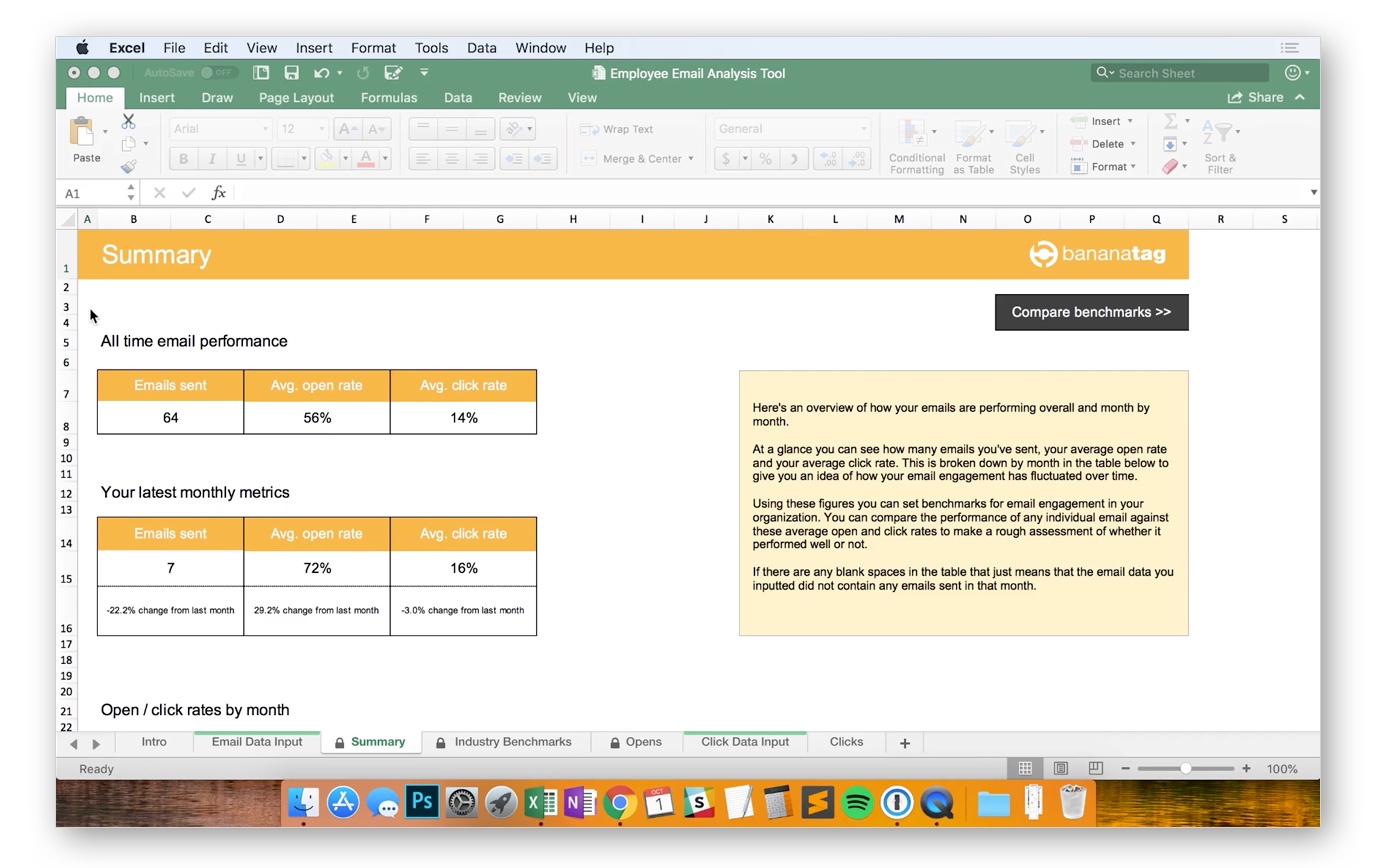Screen dimensions: 1380x868
Task: Click the Share button
Action: [1256, 97]
